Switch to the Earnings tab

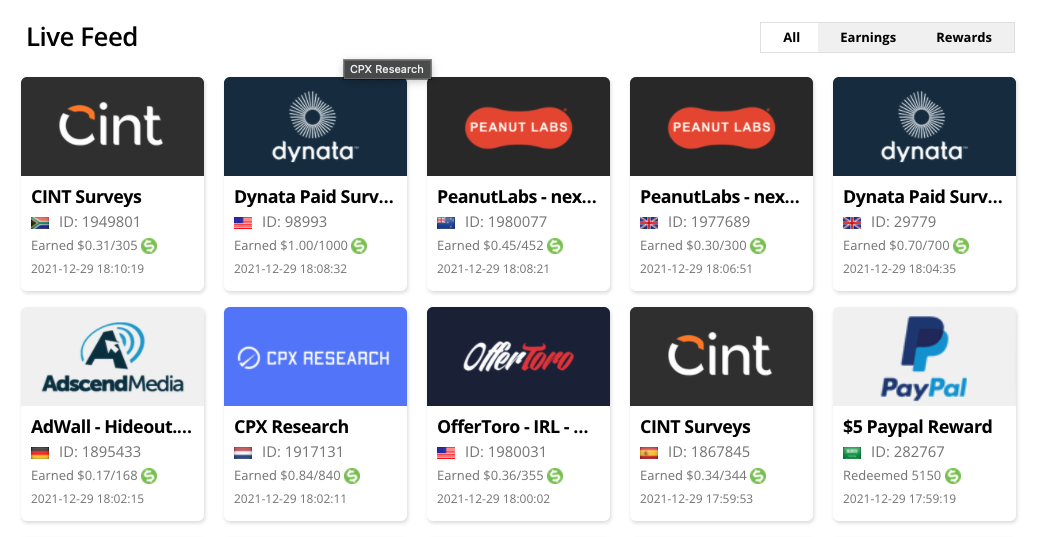[867, 37]
